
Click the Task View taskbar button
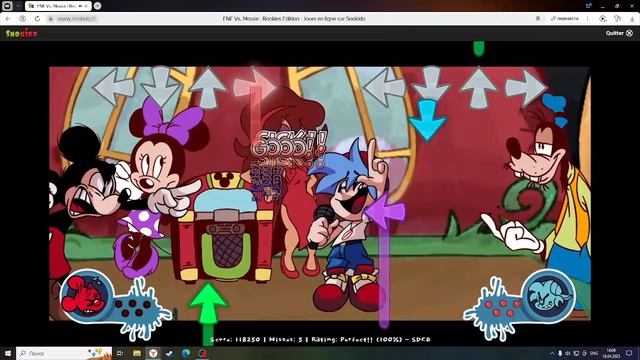120,353
